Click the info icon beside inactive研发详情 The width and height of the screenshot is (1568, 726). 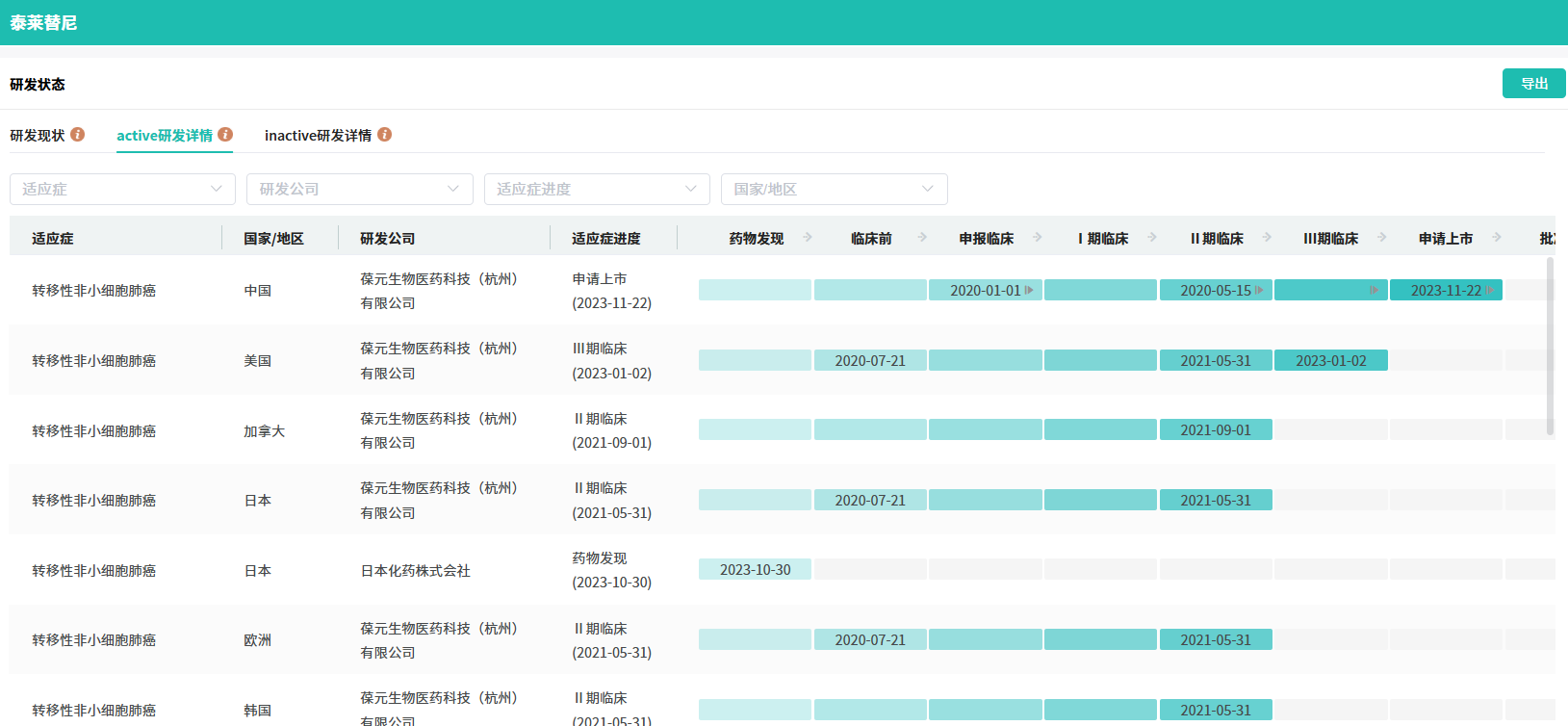tap(384, 135)
